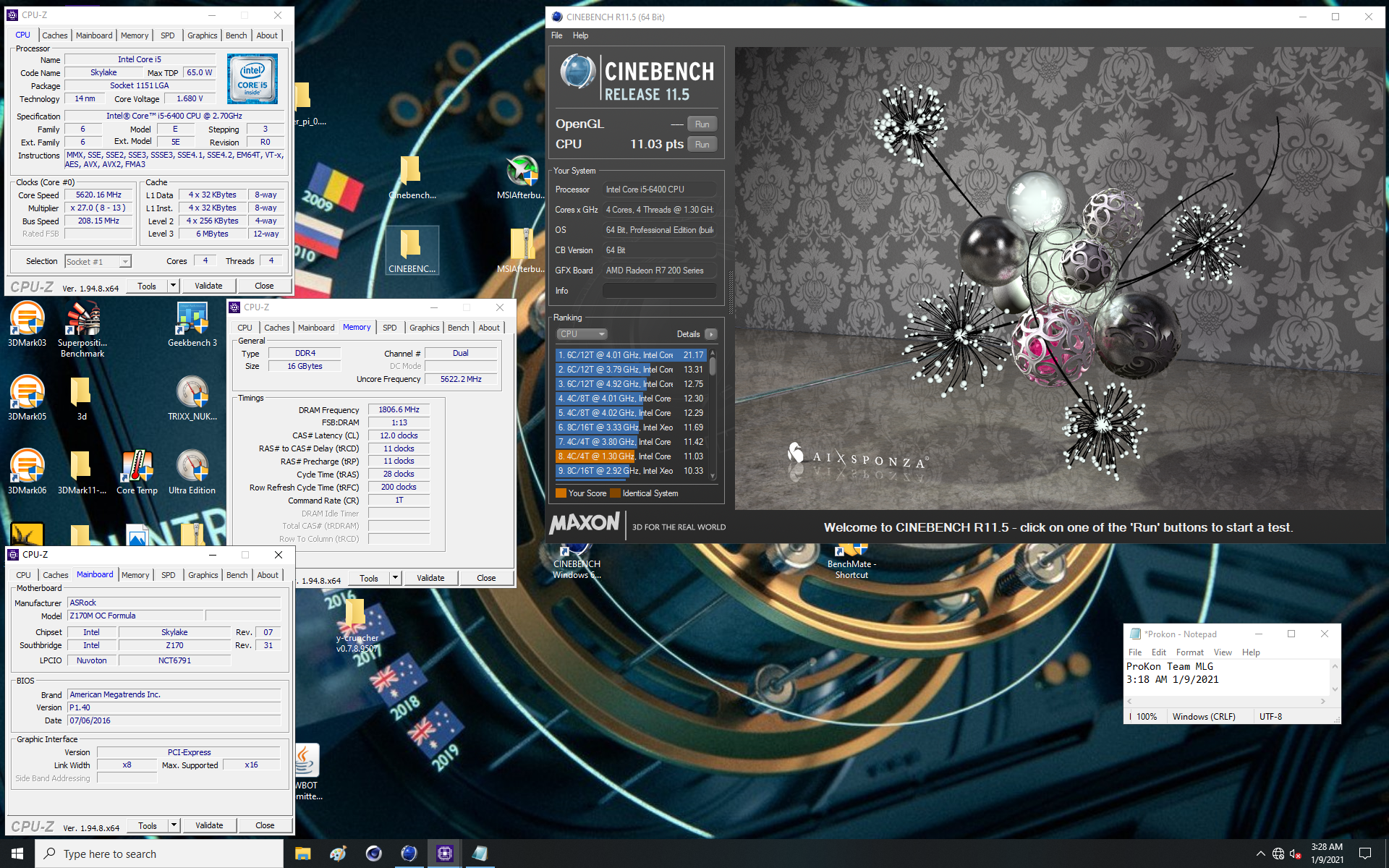Click the taskbar clock showing 3:28 AM
Viewport: 1389px width, 868px height.
[x=1327, y=854]
